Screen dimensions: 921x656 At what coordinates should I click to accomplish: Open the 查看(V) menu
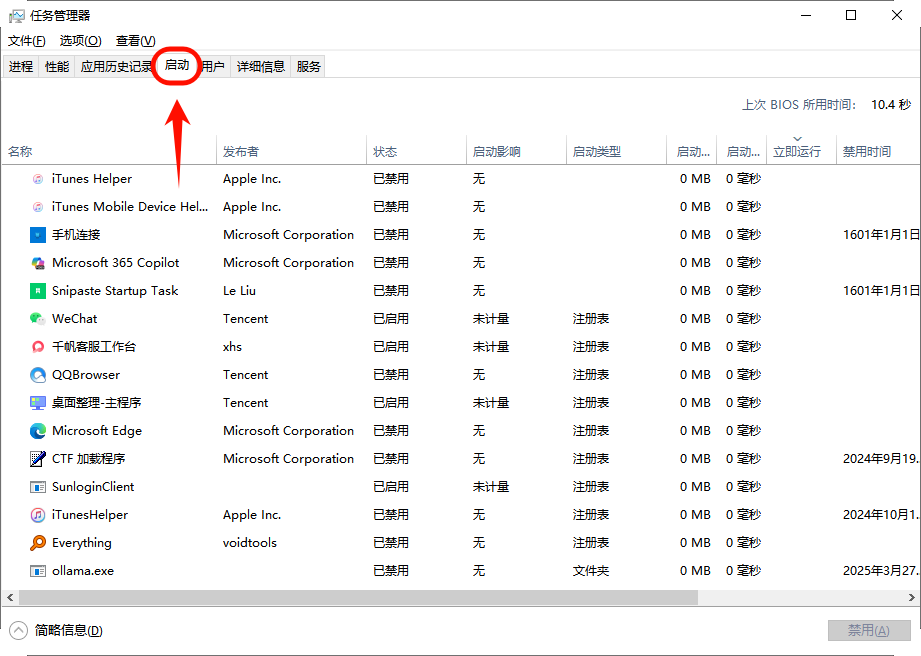click(136, 41)
